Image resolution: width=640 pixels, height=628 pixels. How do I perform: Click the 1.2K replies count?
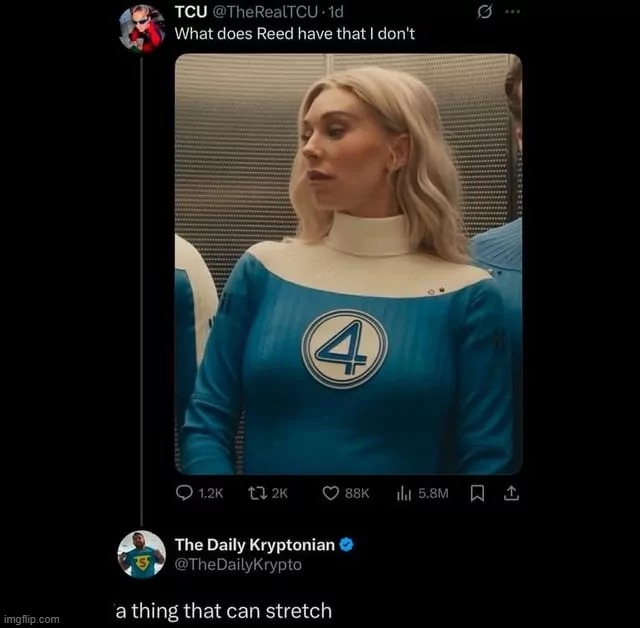pos(211,493)
